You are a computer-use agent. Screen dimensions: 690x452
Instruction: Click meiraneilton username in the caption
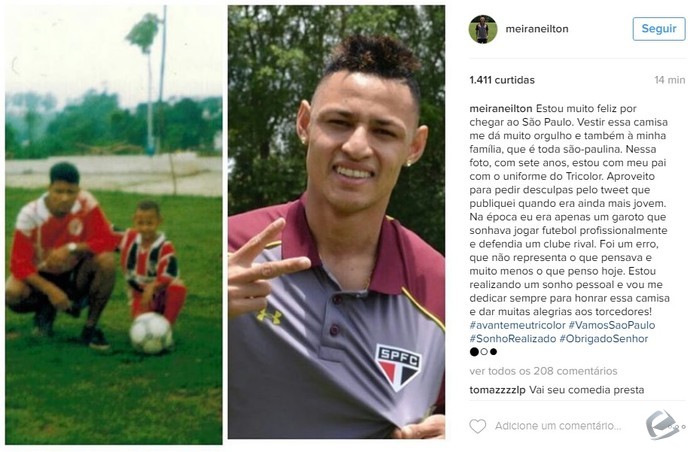(x=501, y=108)
